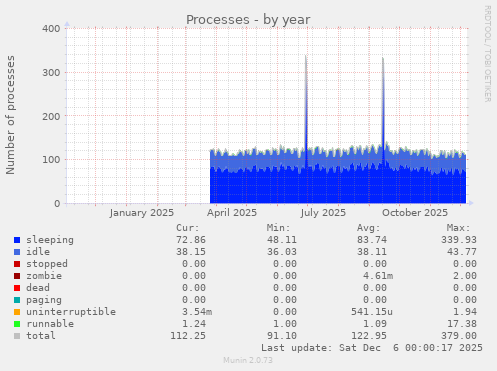Click uninterruptible maximum value 1.94

465,312
